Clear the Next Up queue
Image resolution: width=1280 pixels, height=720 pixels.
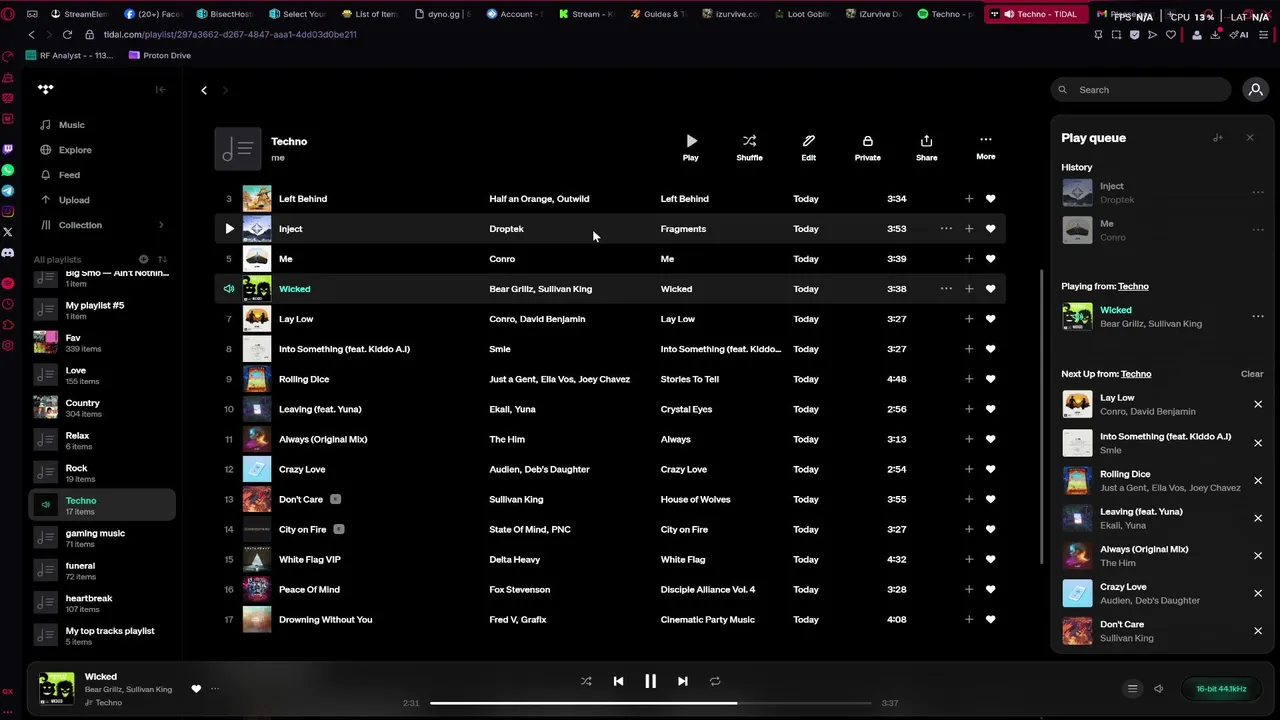(1252, 374)
